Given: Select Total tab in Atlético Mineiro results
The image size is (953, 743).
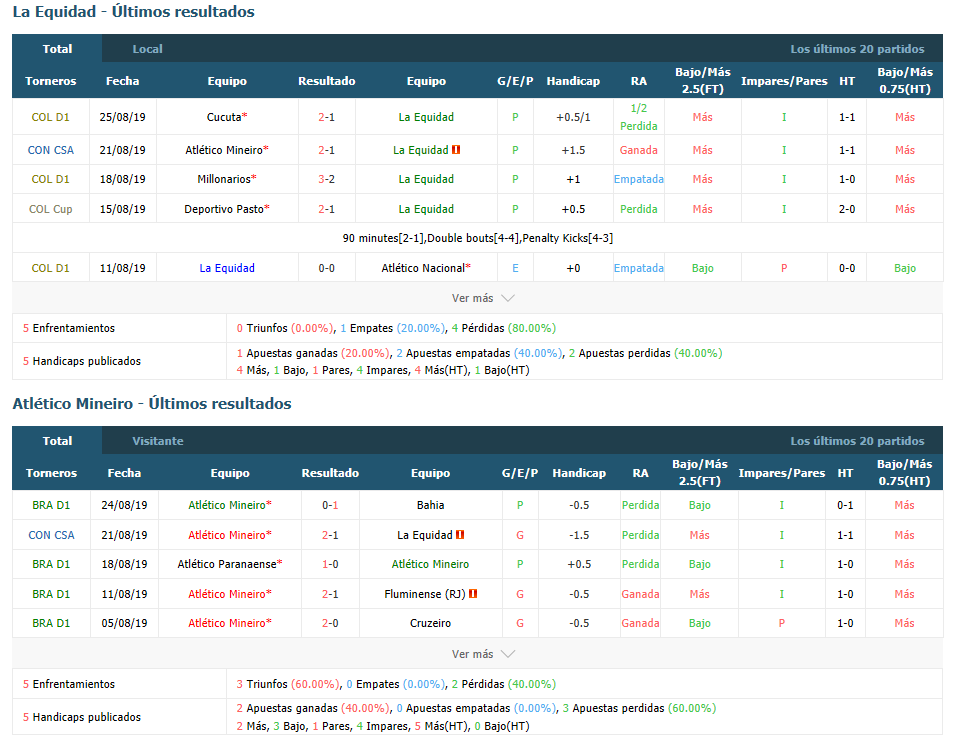Looking at the screenshot, I should 57,441.
